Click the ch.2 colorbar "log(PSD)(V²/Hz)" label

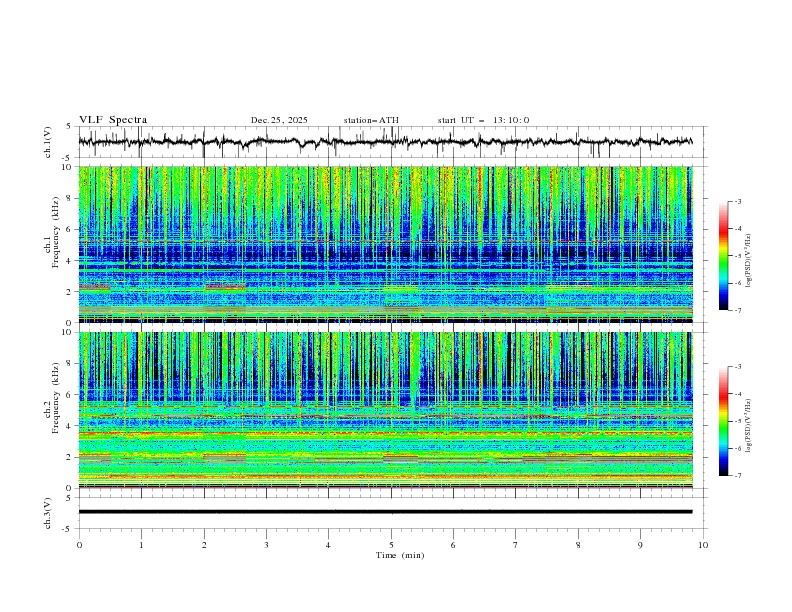coord(748,425)
